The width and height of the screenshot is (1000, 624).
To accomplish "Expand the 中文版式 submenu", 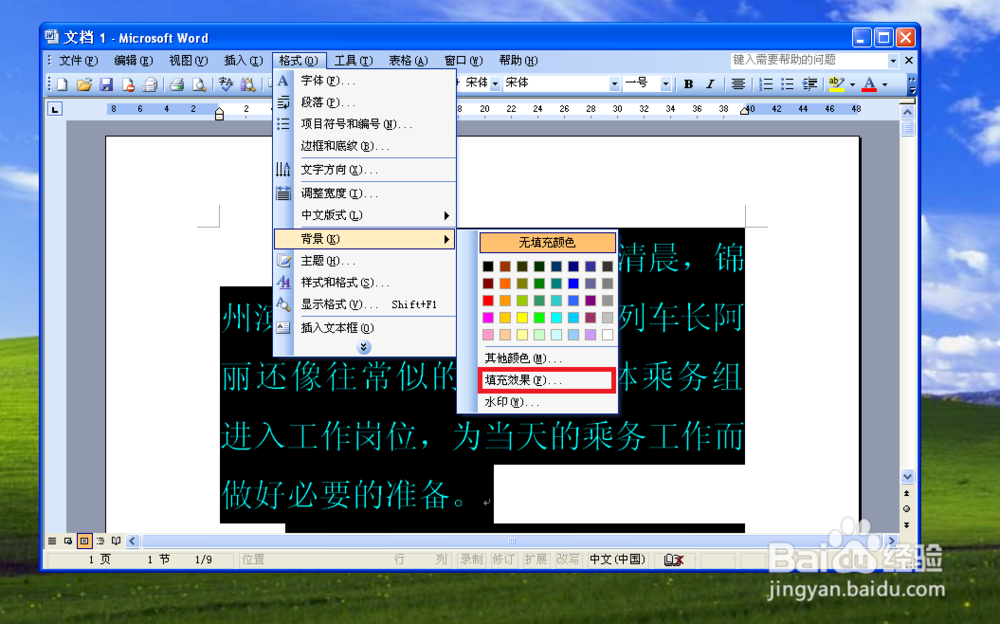I will click(365, 216).
